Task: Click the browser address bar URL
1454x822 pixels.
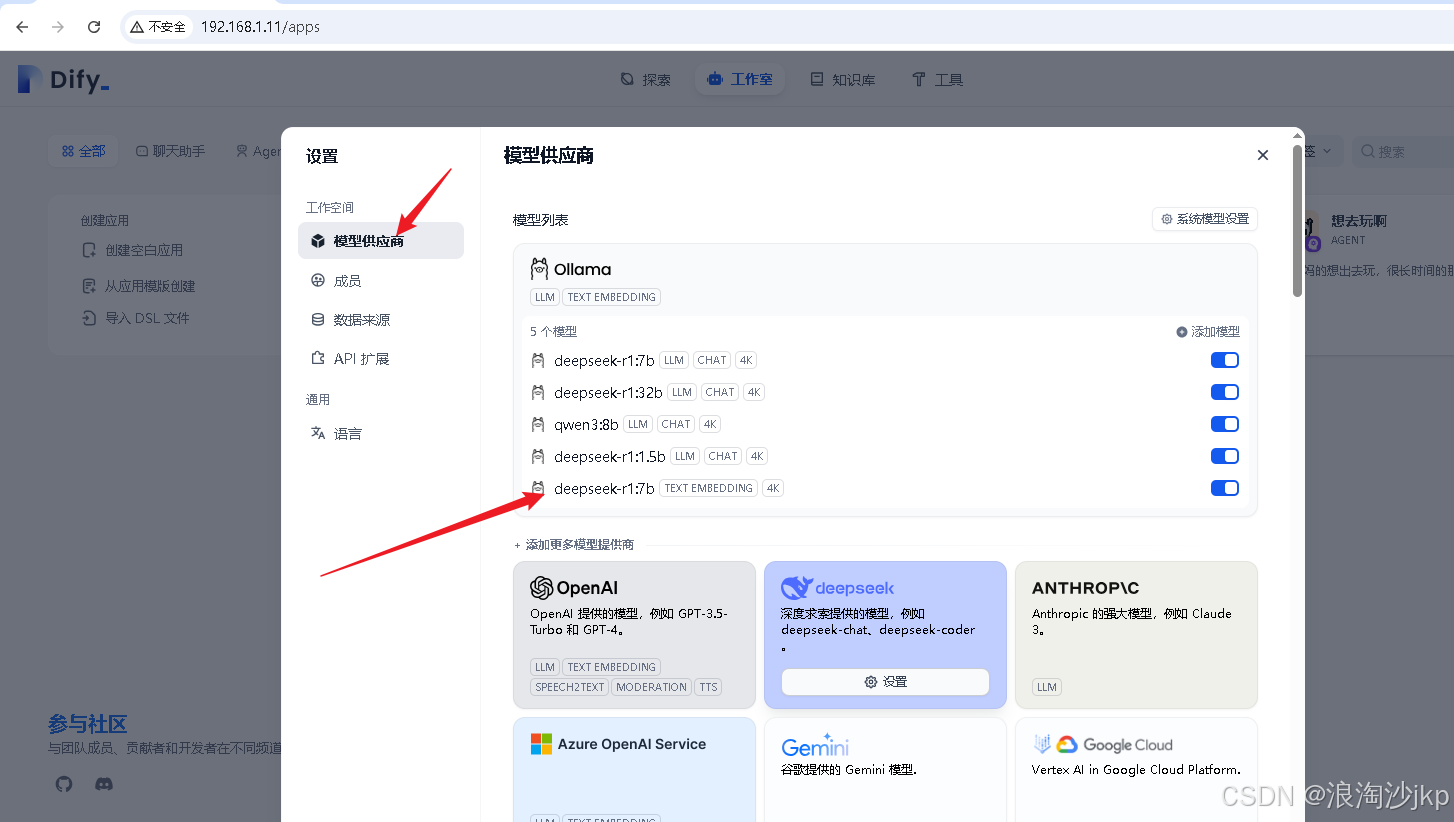Action: (x=260, y=27)
